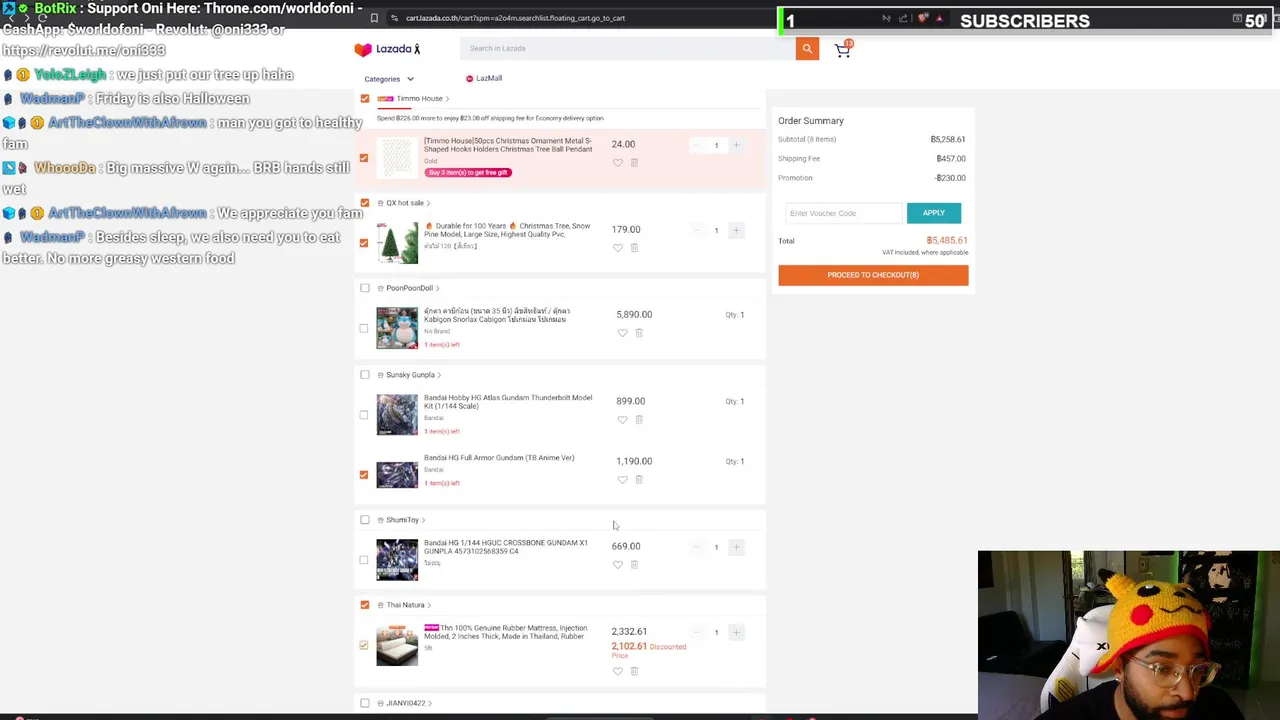1280x720 pixels.
Task: Click the Sunsky Gunpla store icon
Action: pos(380,375)
